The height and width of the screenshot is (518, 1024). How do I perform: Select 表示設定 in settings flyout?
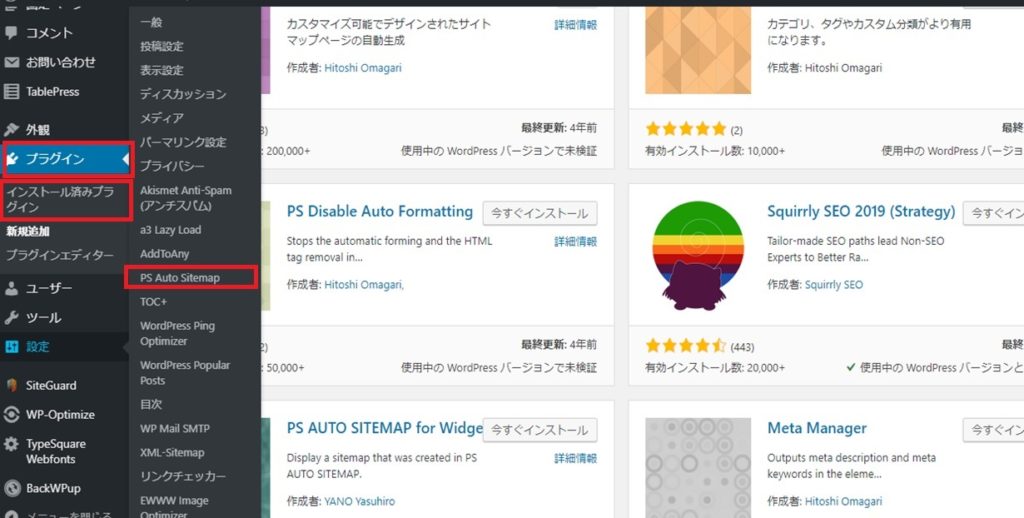[162, 70]
